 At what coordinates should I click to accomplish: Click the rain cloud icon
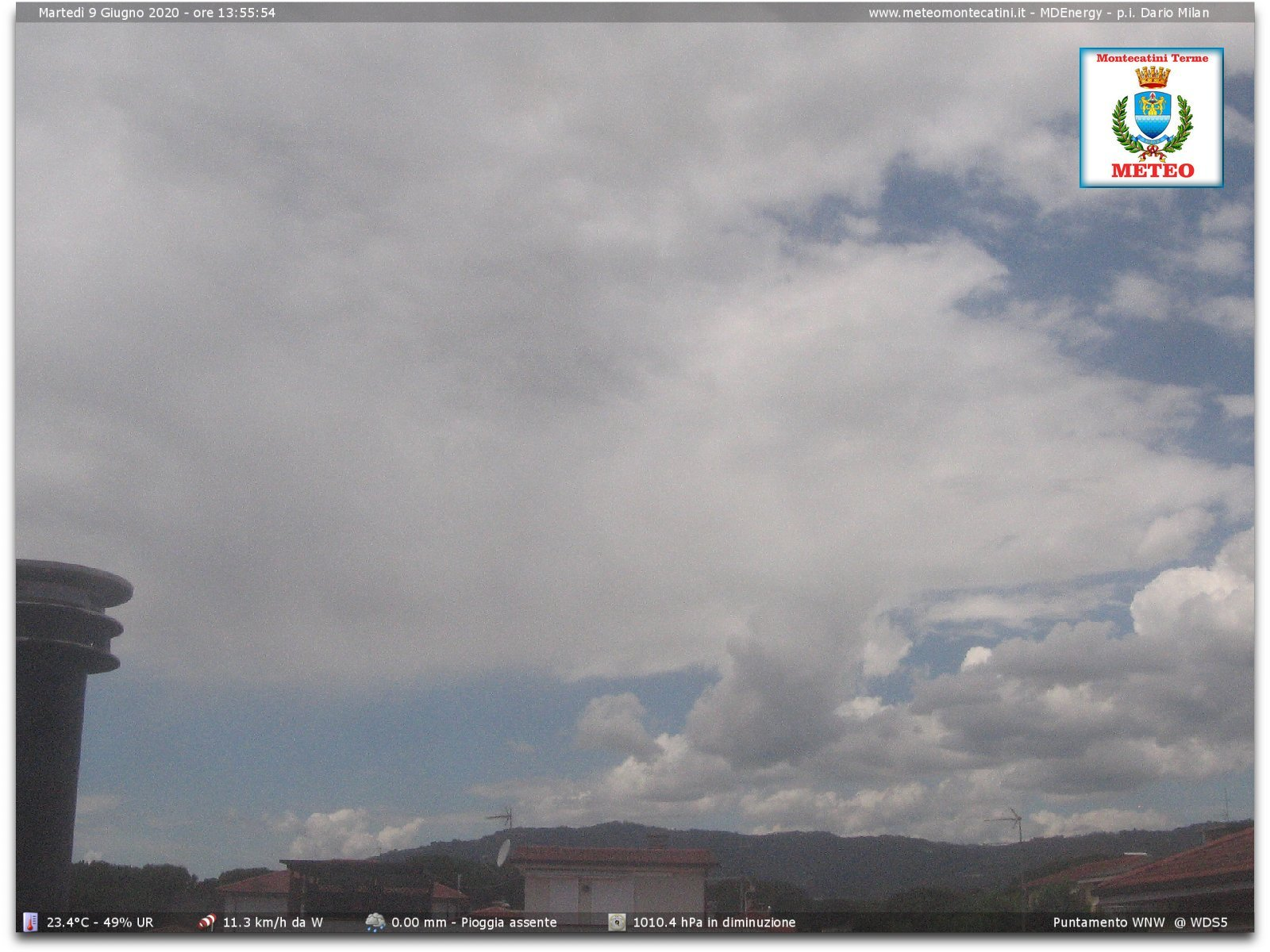(375, 922)
